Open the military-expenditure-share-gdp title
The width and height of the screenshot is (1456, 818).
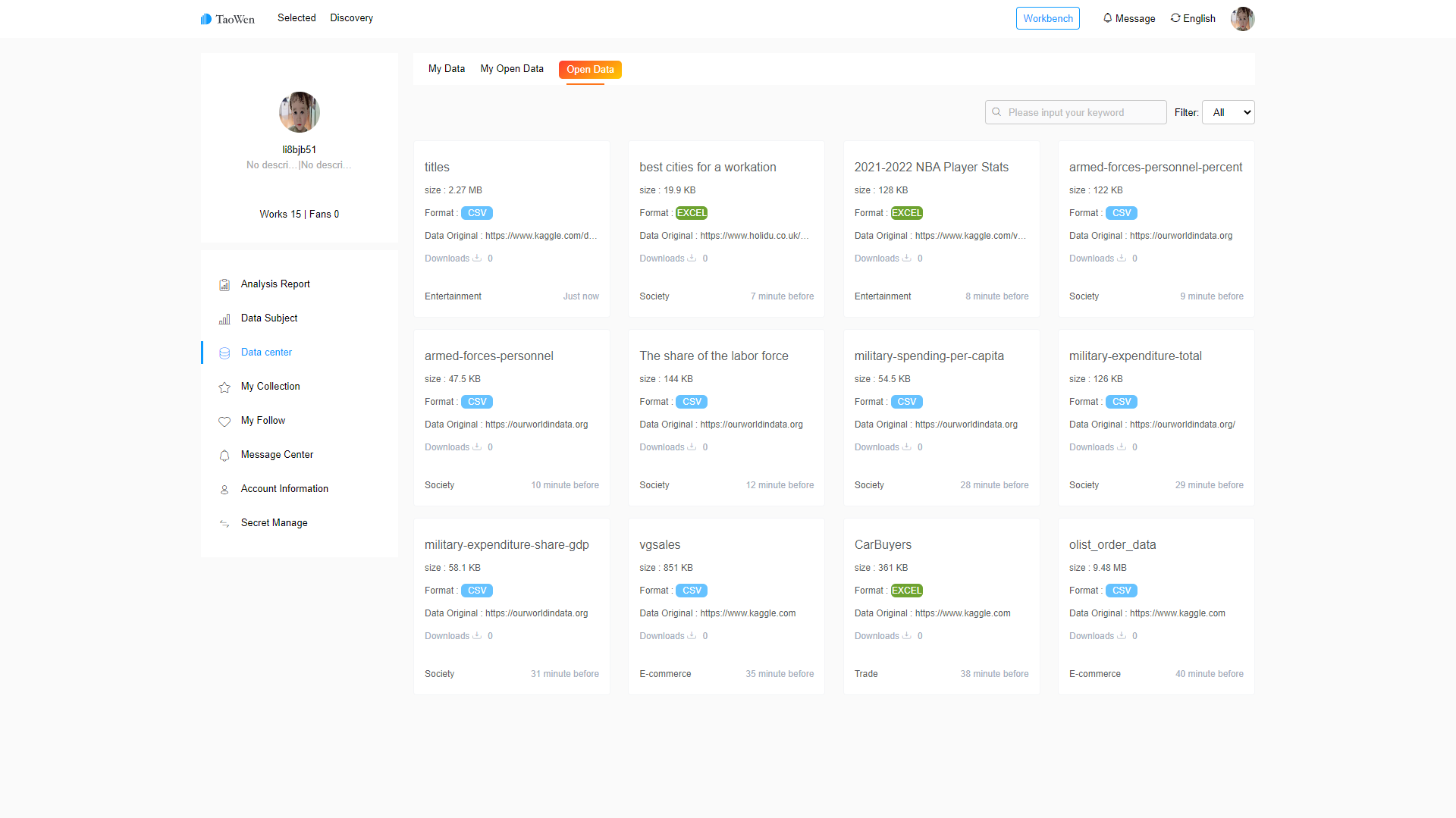pyautogui.click(x=507, y=545)
